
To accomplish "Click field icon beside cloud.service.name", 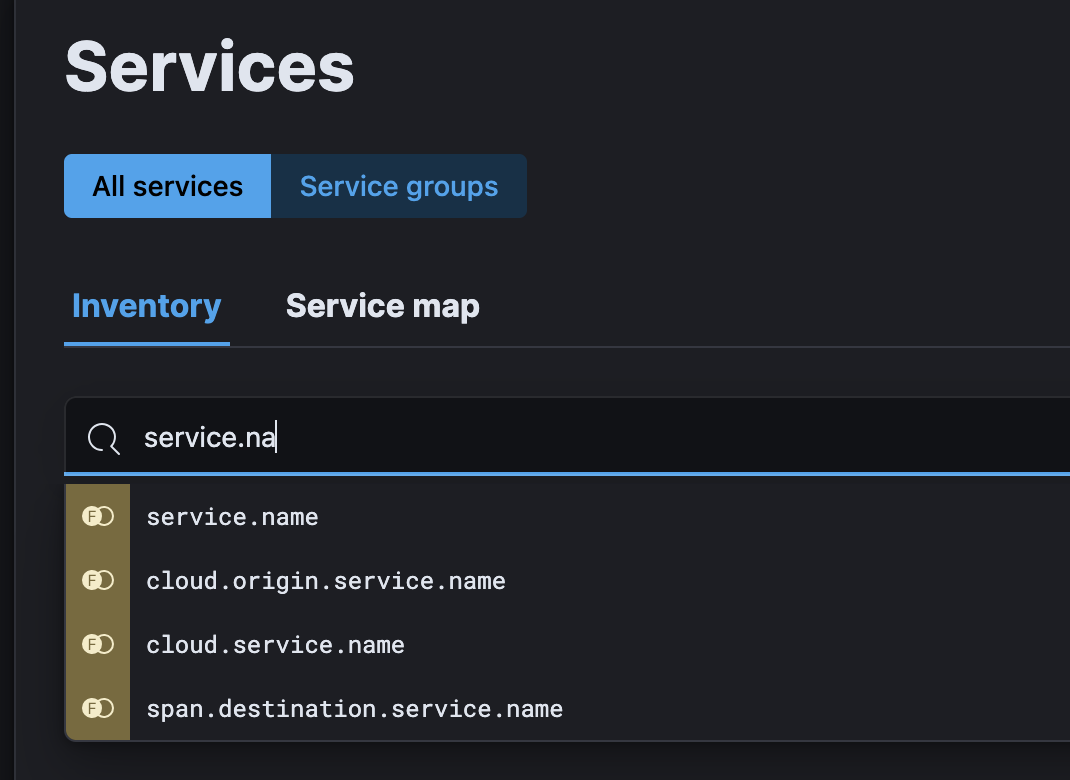I will (x=98, y=644).
